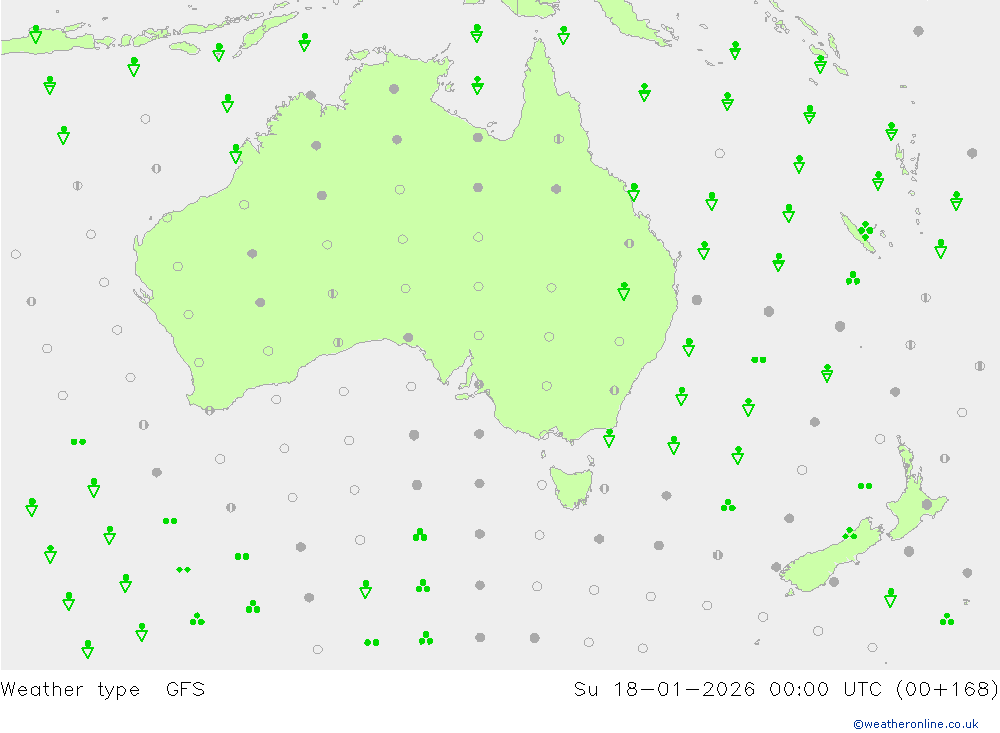The width and height of the screenshot is (1000, 733).
Task: Click the shower symbol on the central Queensland coast
Action: [x=633, y=192]
